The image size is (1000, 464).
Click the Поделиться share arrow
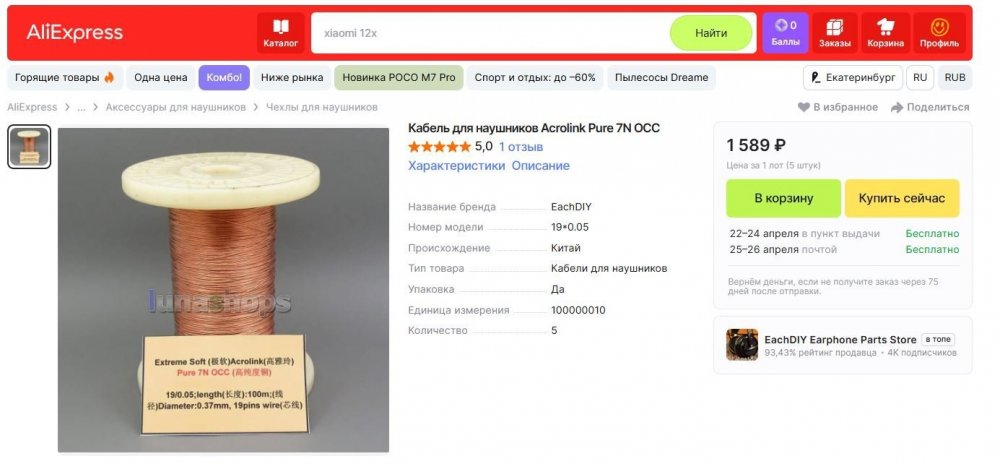tap(898, 107)
